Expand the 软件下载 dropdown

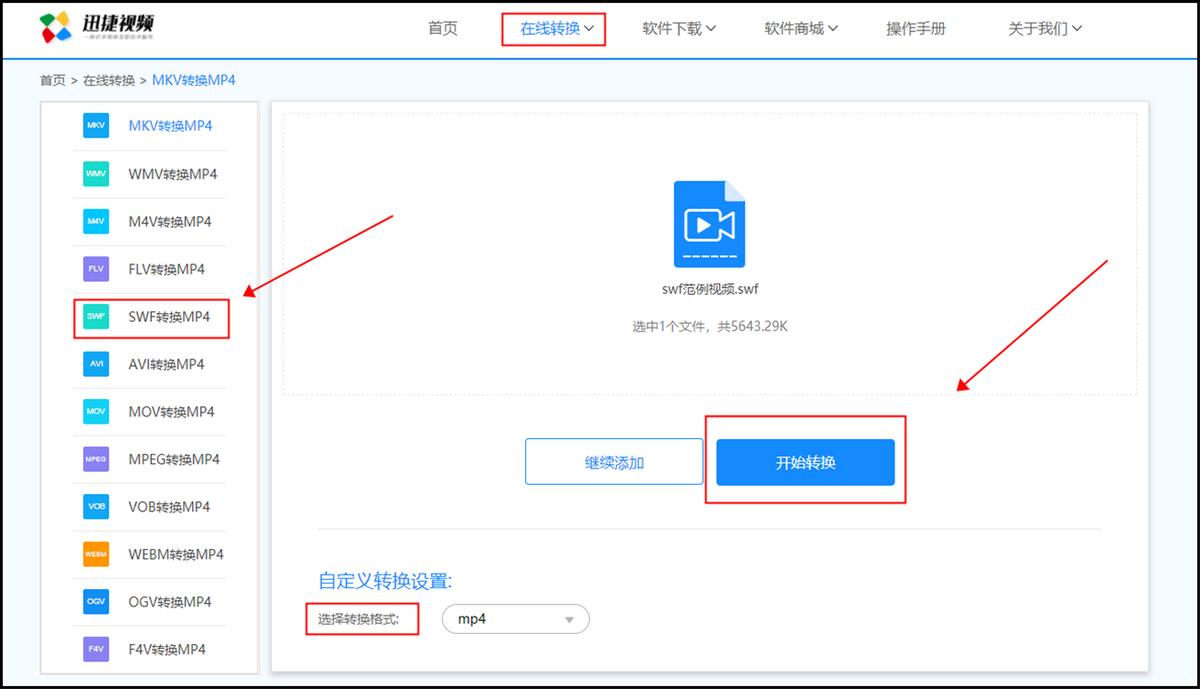coord(679,28)
